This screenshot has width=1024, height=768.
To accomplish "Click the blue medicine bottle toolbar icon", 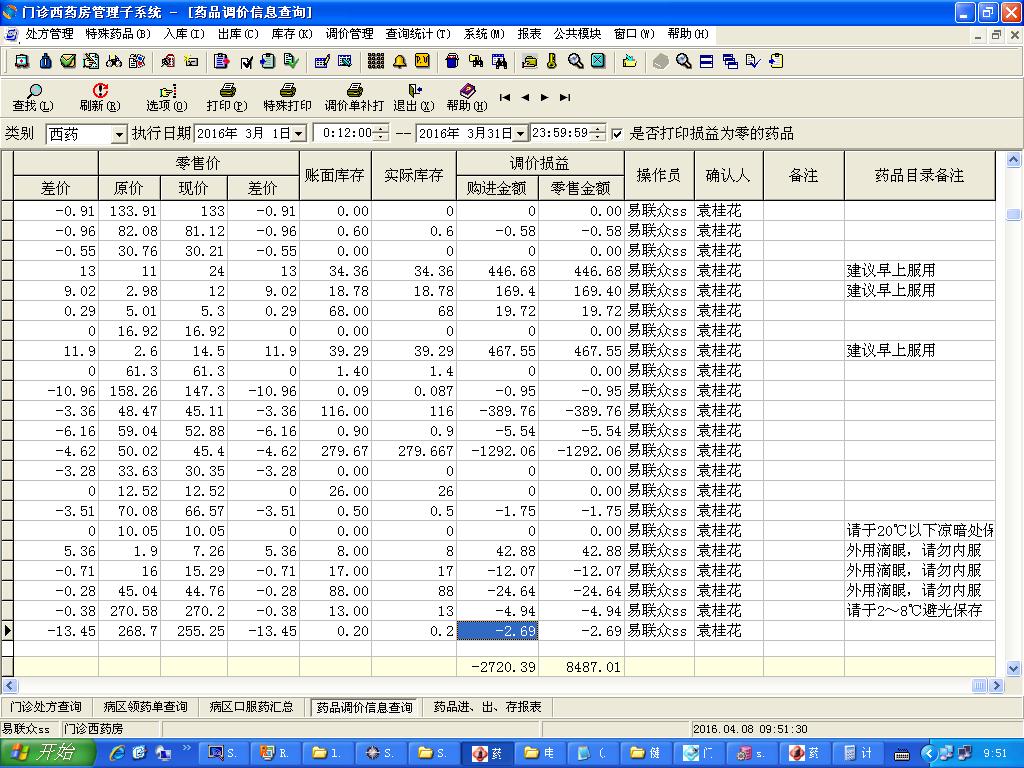I will point(45,61).
